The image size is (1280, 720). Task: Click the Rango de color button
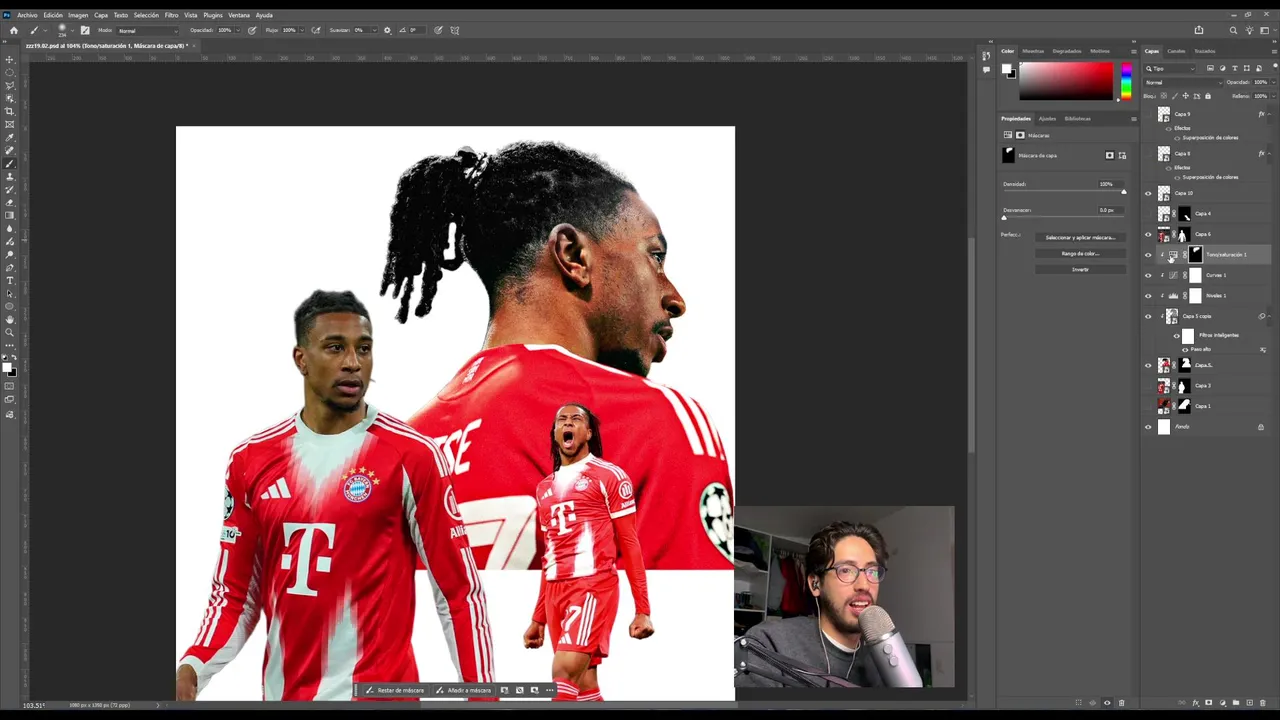(1080, 254)
